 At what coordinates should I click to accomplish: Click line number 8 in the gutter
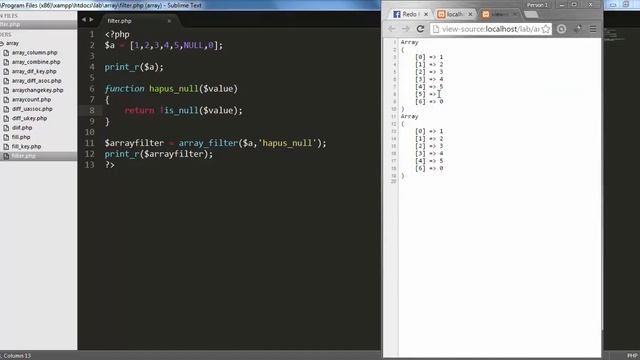(92, 111)
